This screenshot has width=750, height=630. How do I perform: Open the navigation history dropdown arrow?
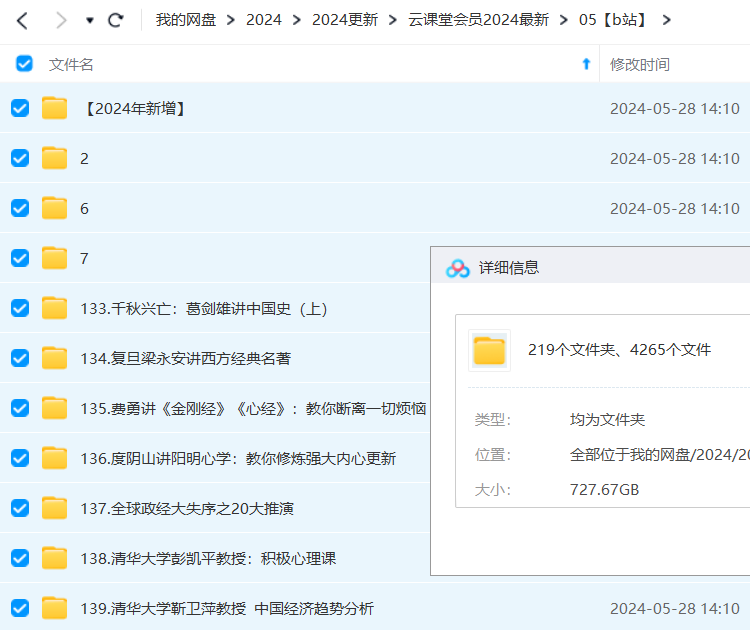click(x=90, y=21)
